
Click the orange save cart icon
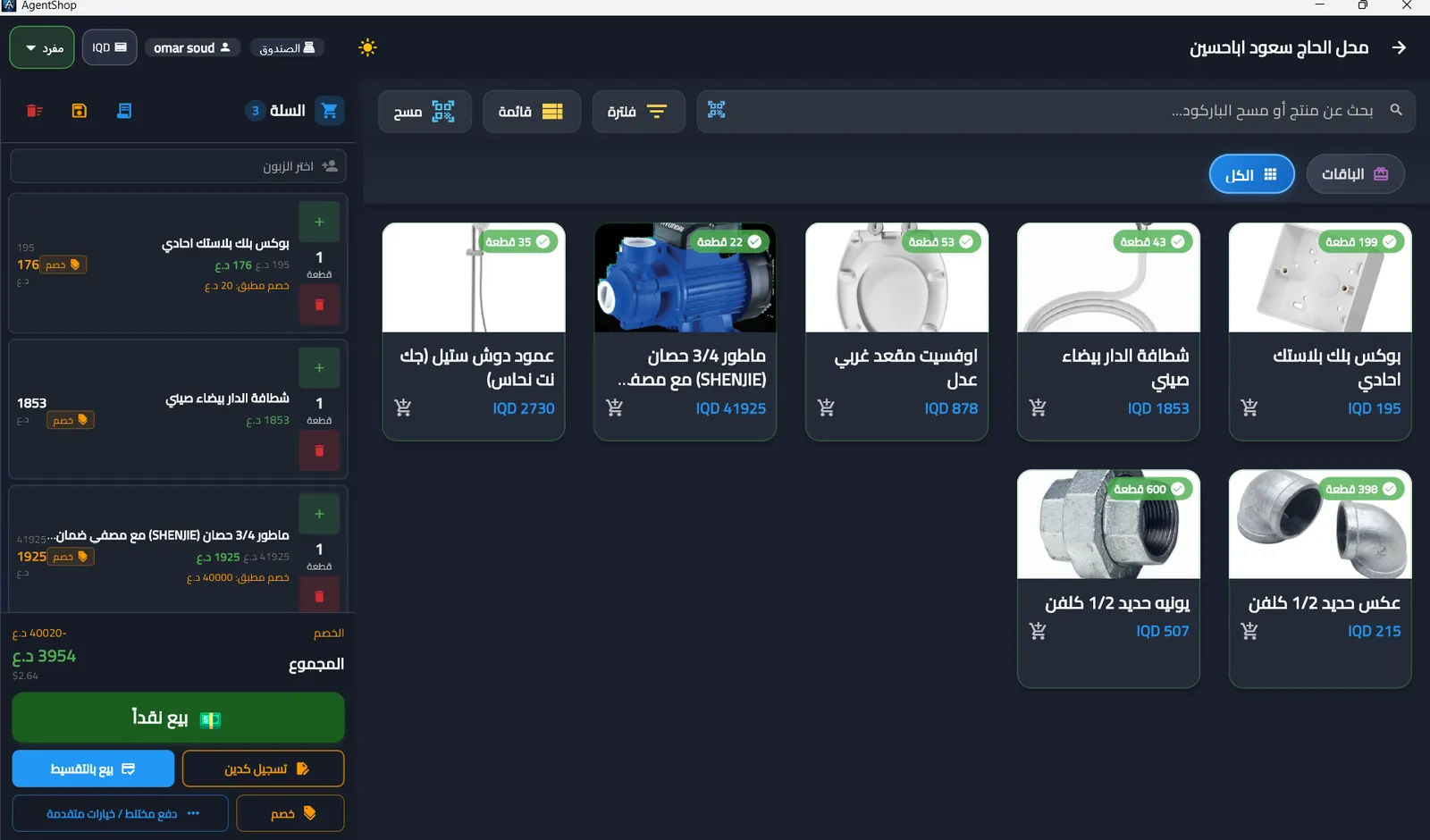[80, 111]
